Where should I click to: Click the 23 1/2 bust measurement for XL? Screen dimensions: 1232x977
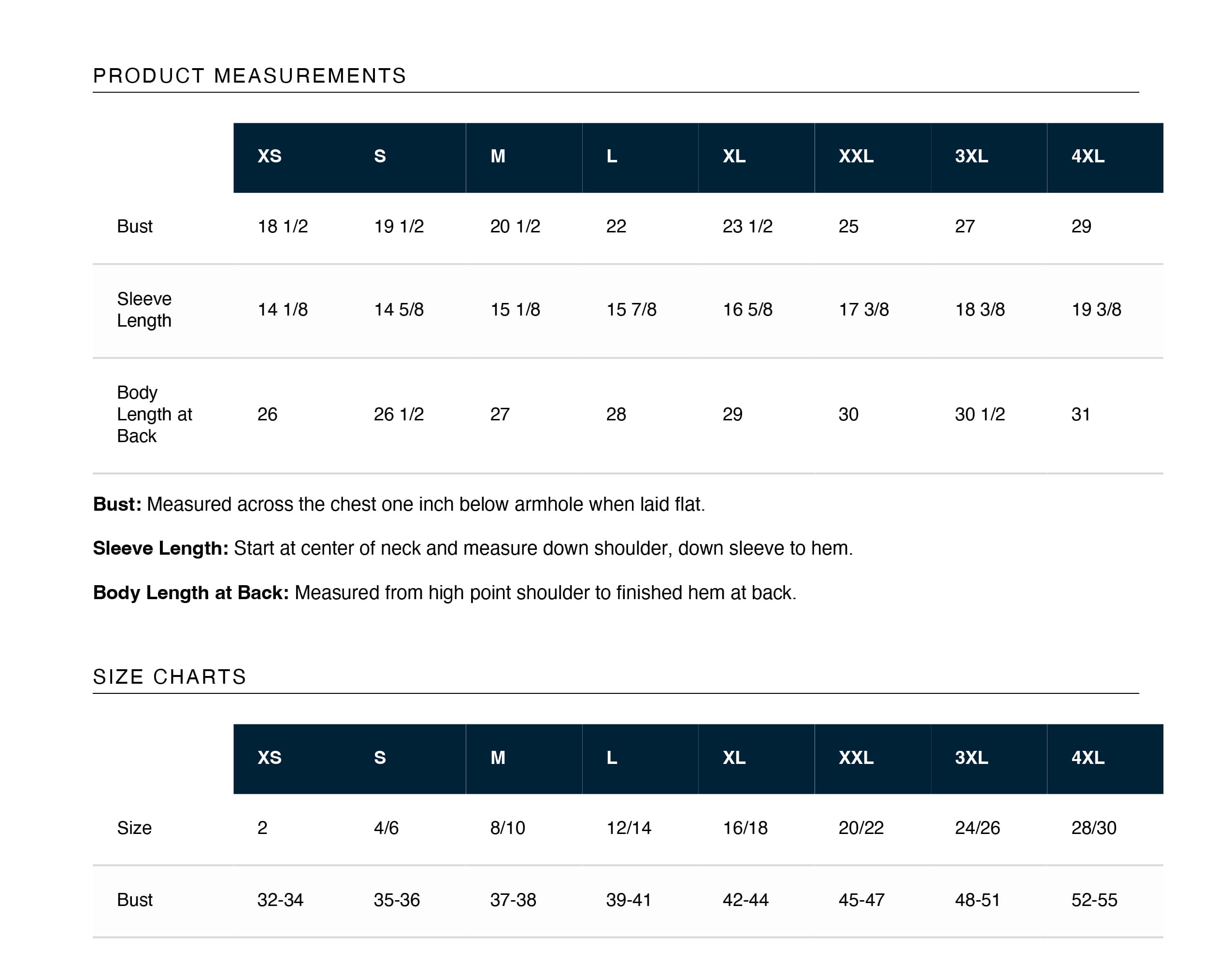click(x=747, y=226)
